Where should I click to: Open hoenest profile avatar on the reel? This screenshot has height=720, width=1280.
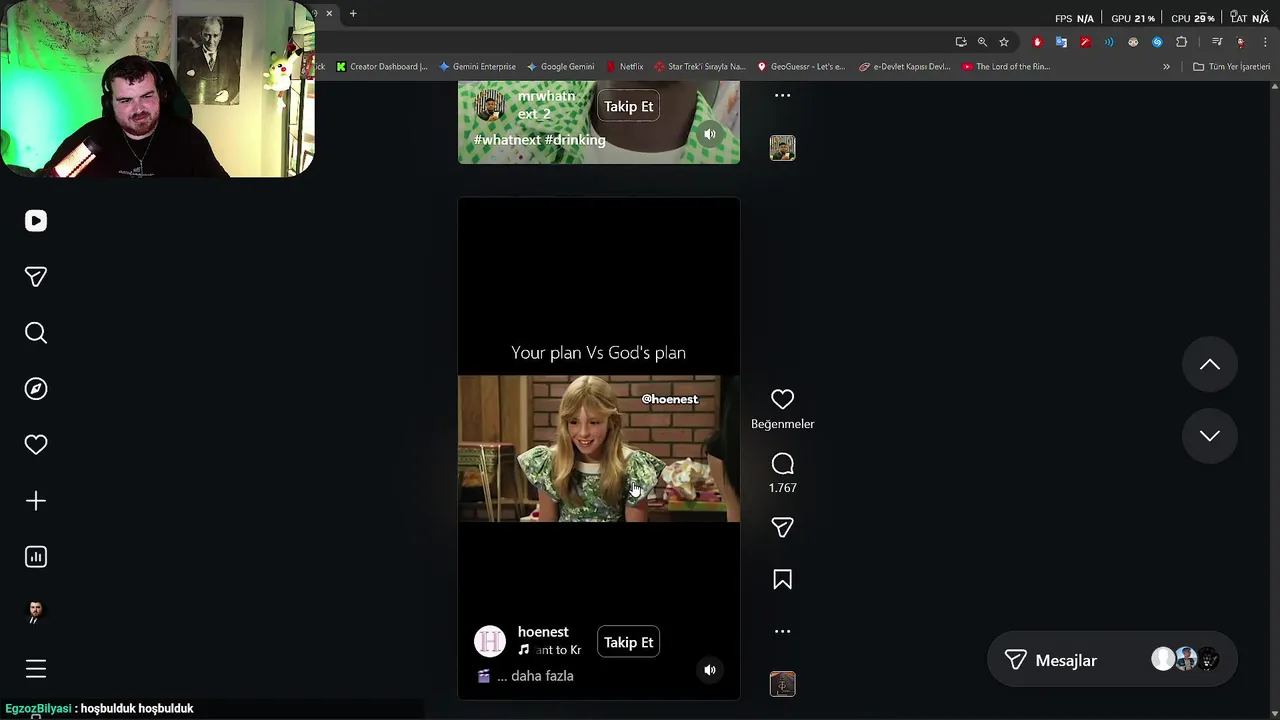tap(490, 642)
